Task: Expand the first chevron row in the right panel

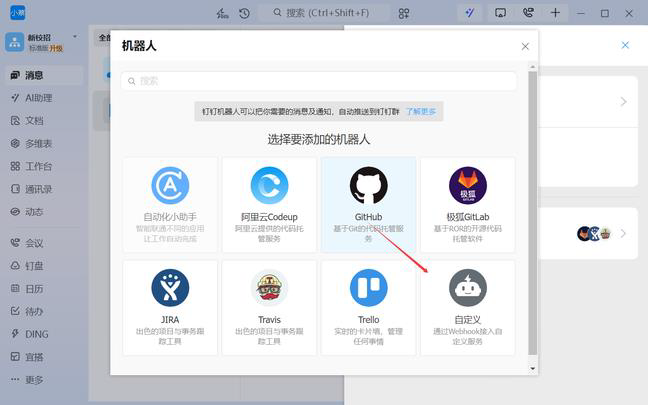Action: tap(624, 102)
